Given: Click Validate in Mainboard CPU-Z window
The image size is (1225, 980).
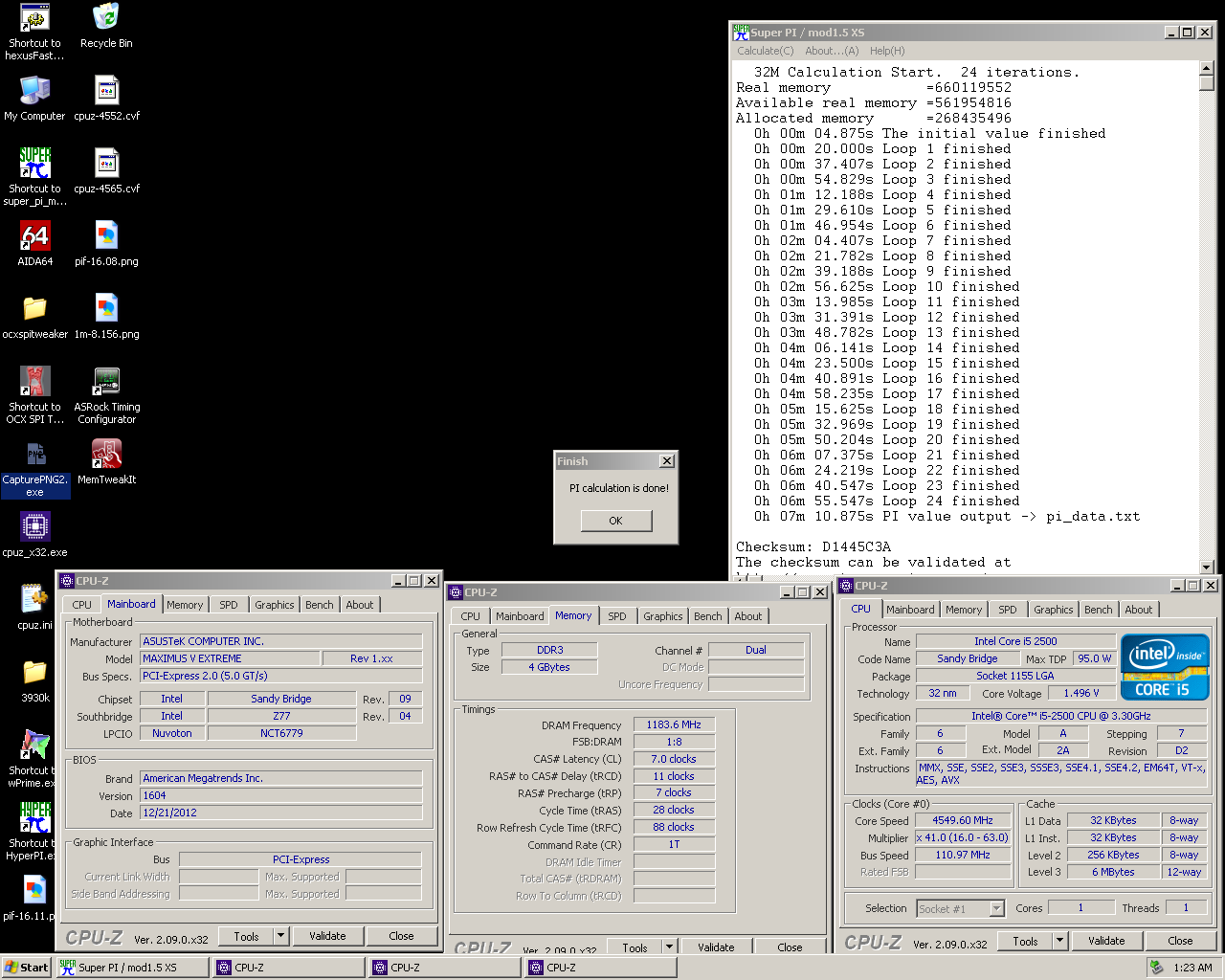Looking at the screenshot, I should coord(327,936).
